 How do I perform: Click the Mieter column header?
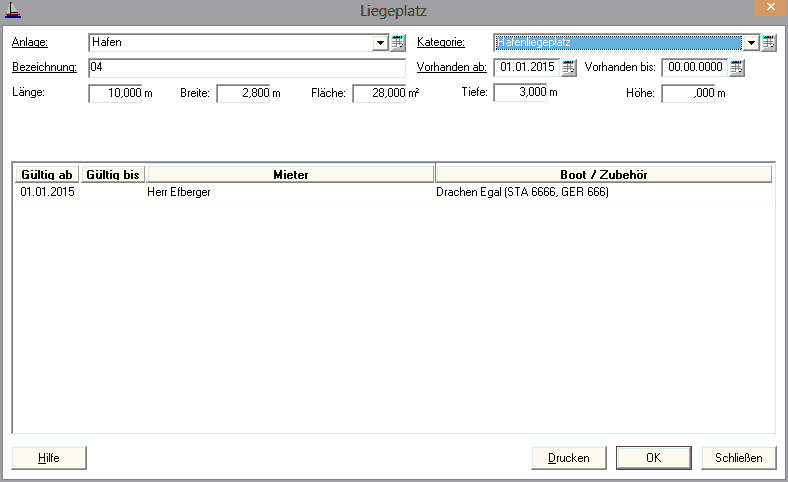291,174
